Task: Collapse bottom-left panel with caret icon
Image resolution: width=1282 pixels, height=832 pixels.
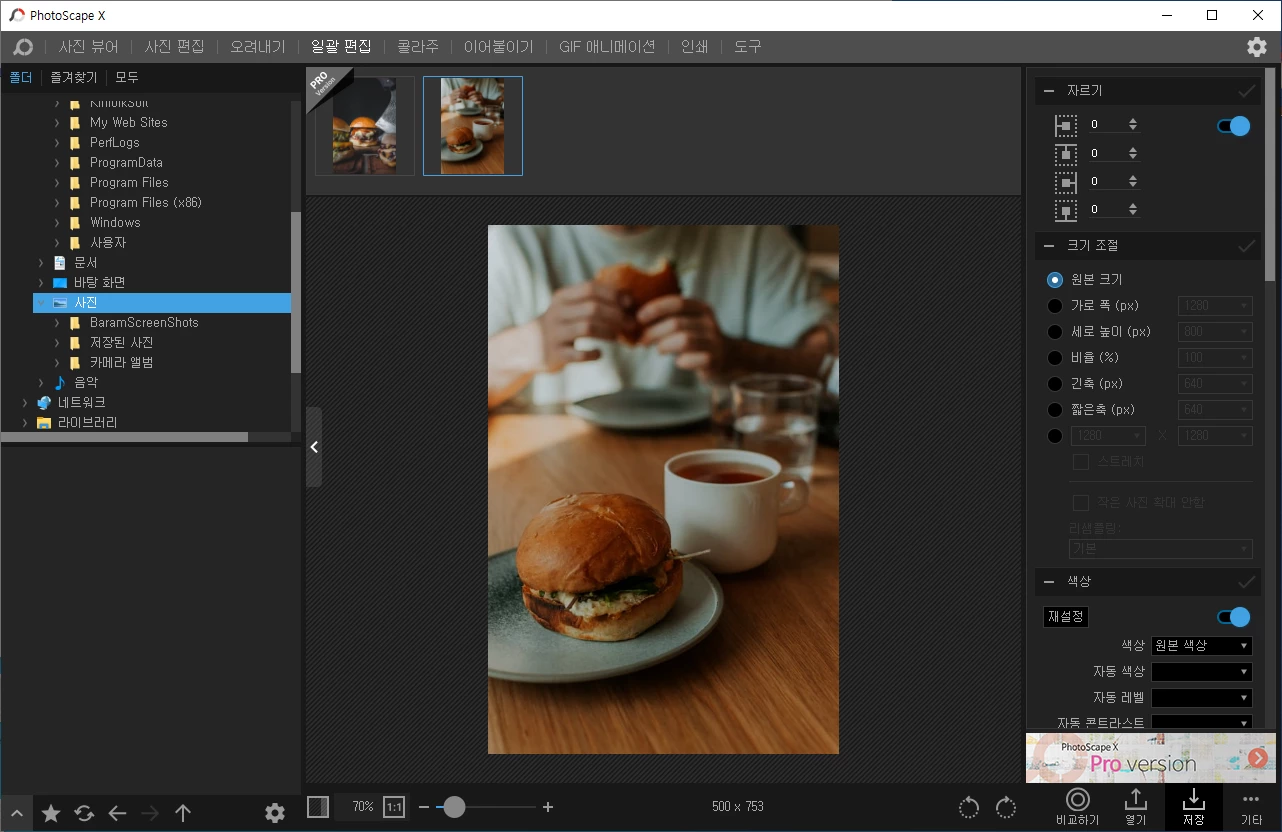Action: 17,814
